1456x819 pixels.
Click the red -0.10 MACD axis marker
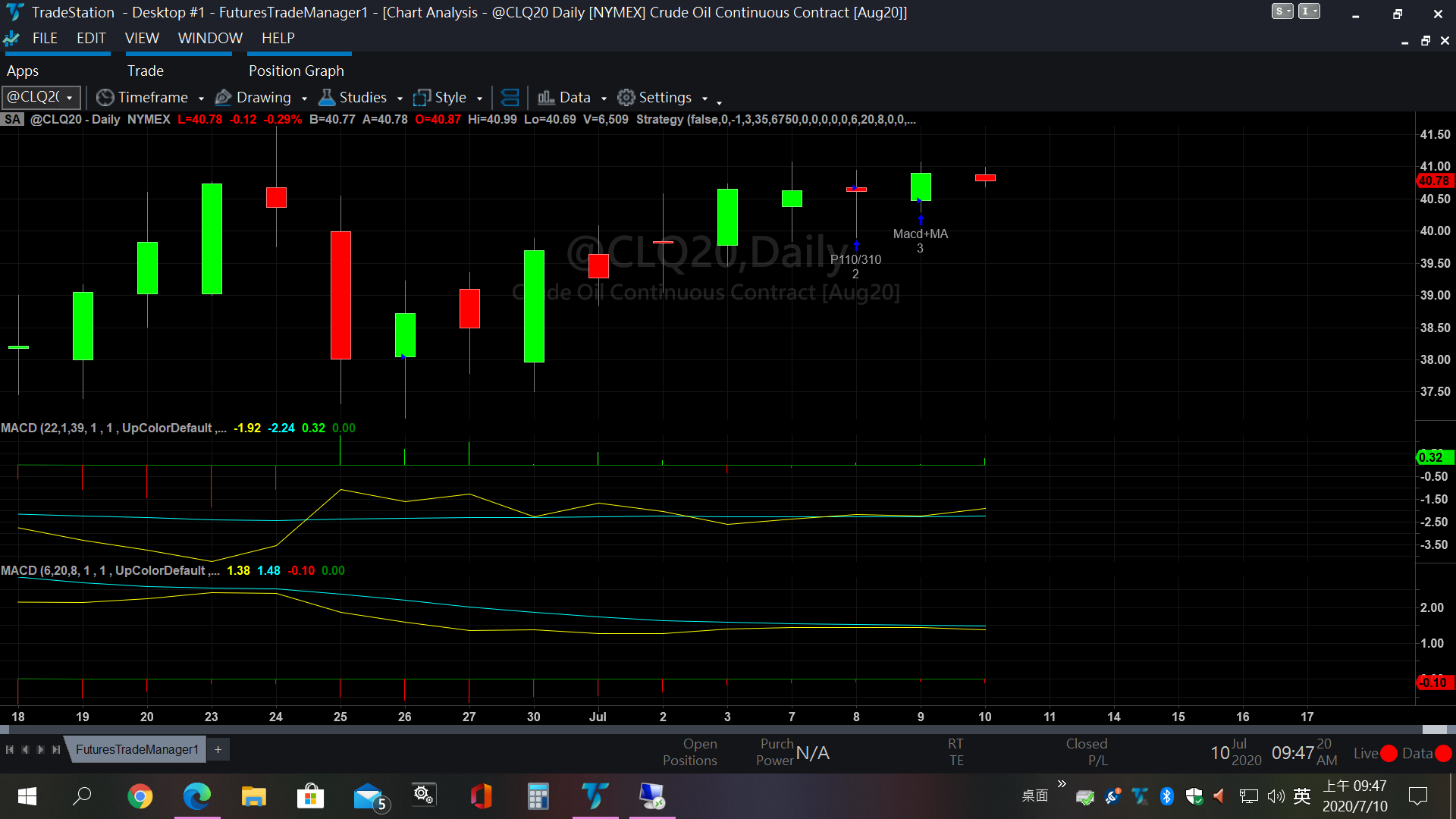coord(1435,682)
